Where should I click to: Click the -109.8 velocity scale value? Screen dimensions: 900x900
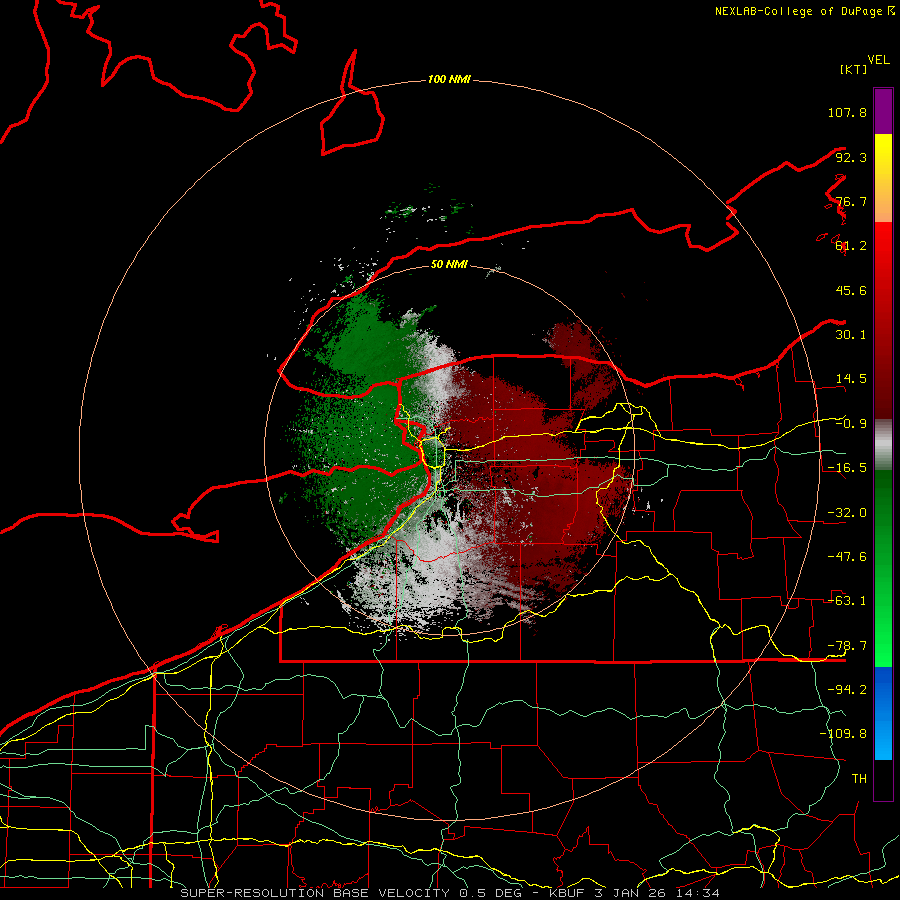[x=843, y=734]
